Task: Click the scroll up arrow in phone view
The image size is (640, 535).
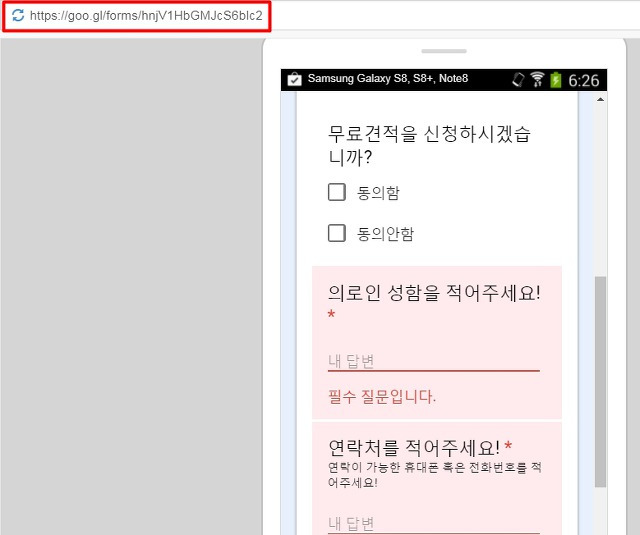Action: coord(600,99)
